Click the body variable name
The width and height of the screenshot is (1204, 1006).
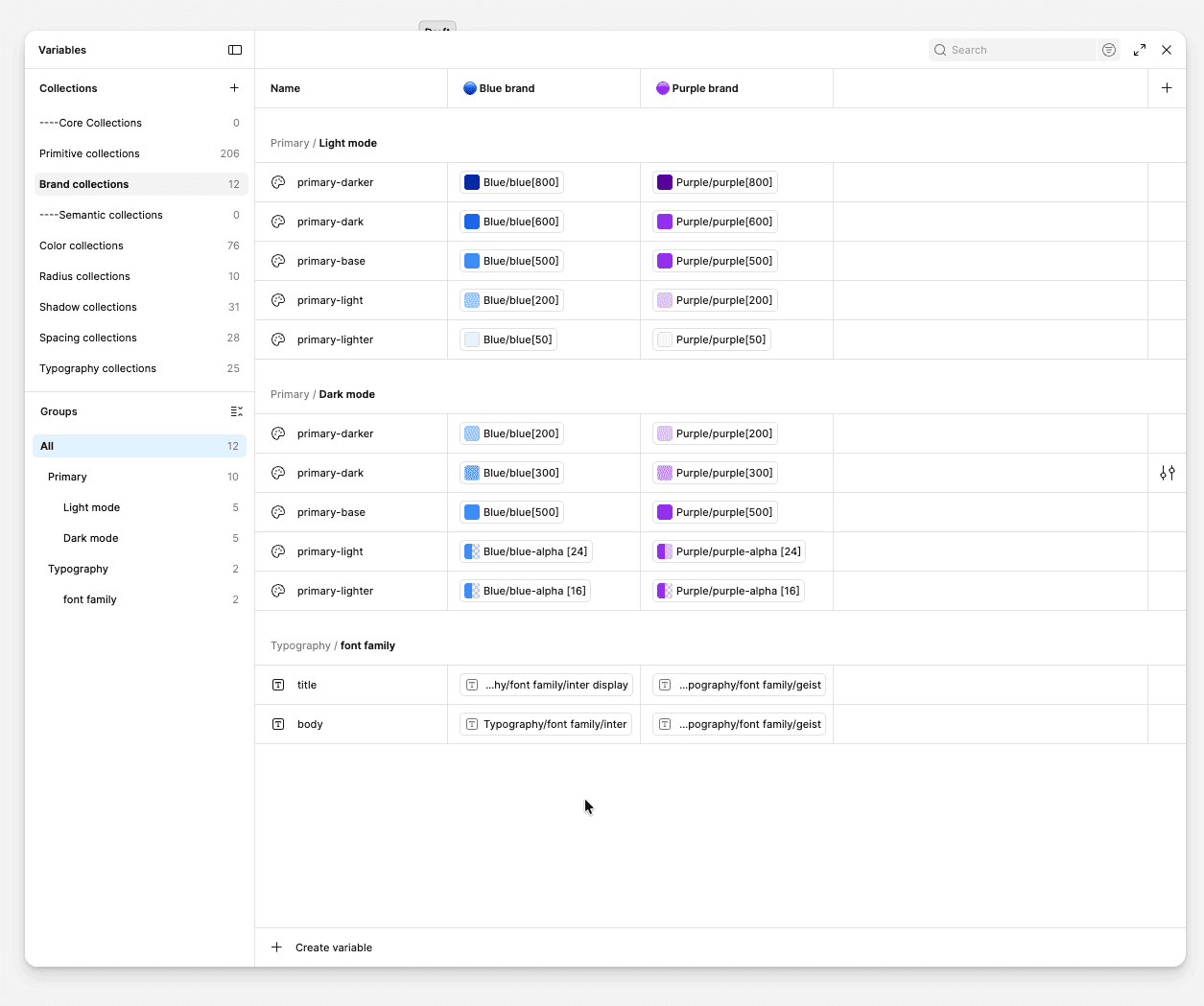(x=310, y=724)
